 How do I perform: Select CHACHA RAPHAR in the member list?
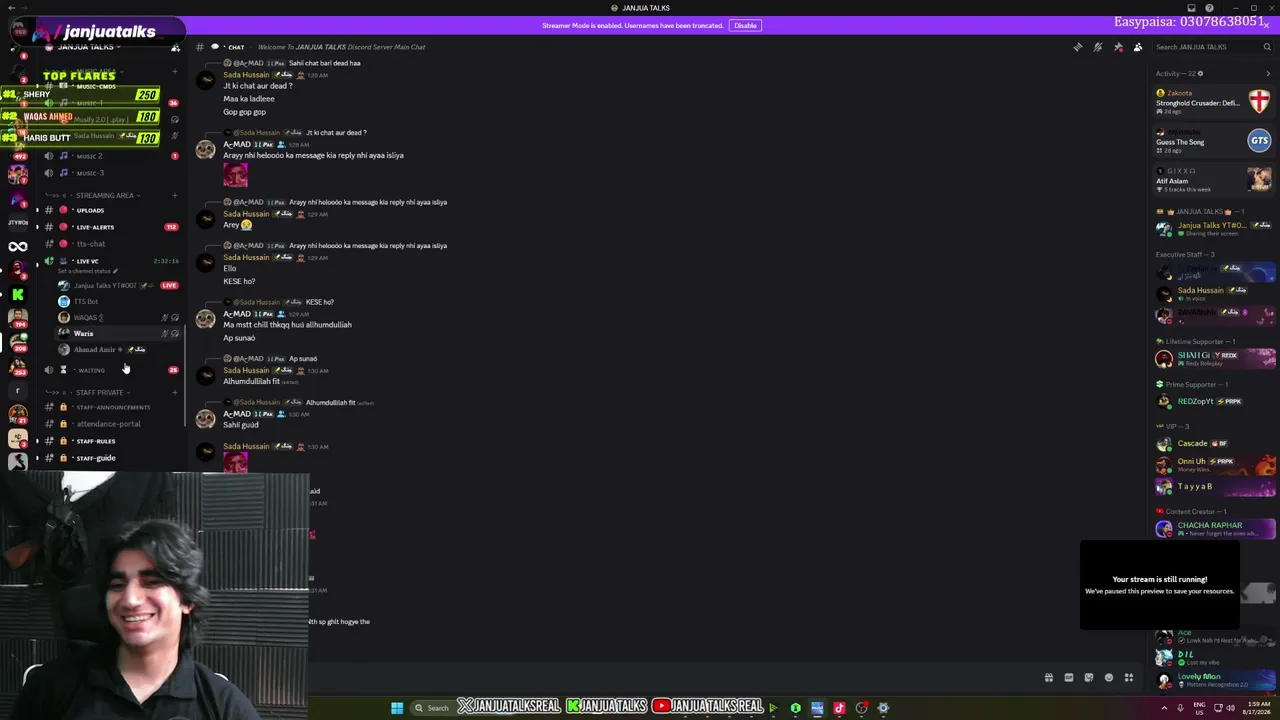1213,529
